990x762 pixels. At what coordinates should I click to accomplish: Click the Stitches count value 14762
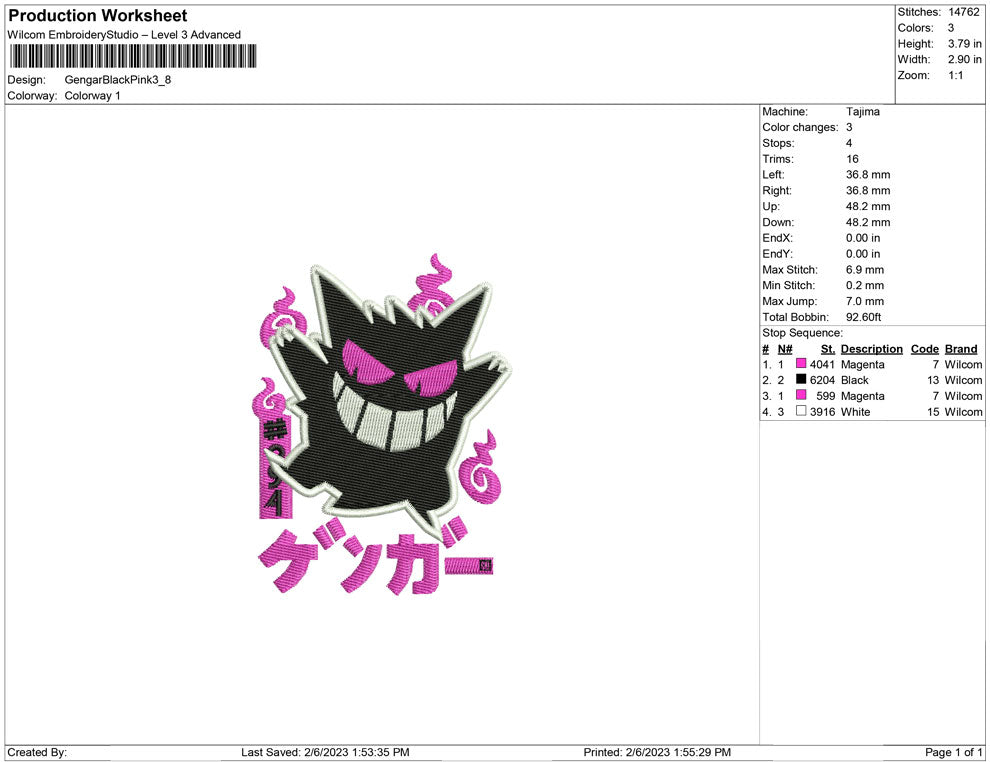[963, 12]
